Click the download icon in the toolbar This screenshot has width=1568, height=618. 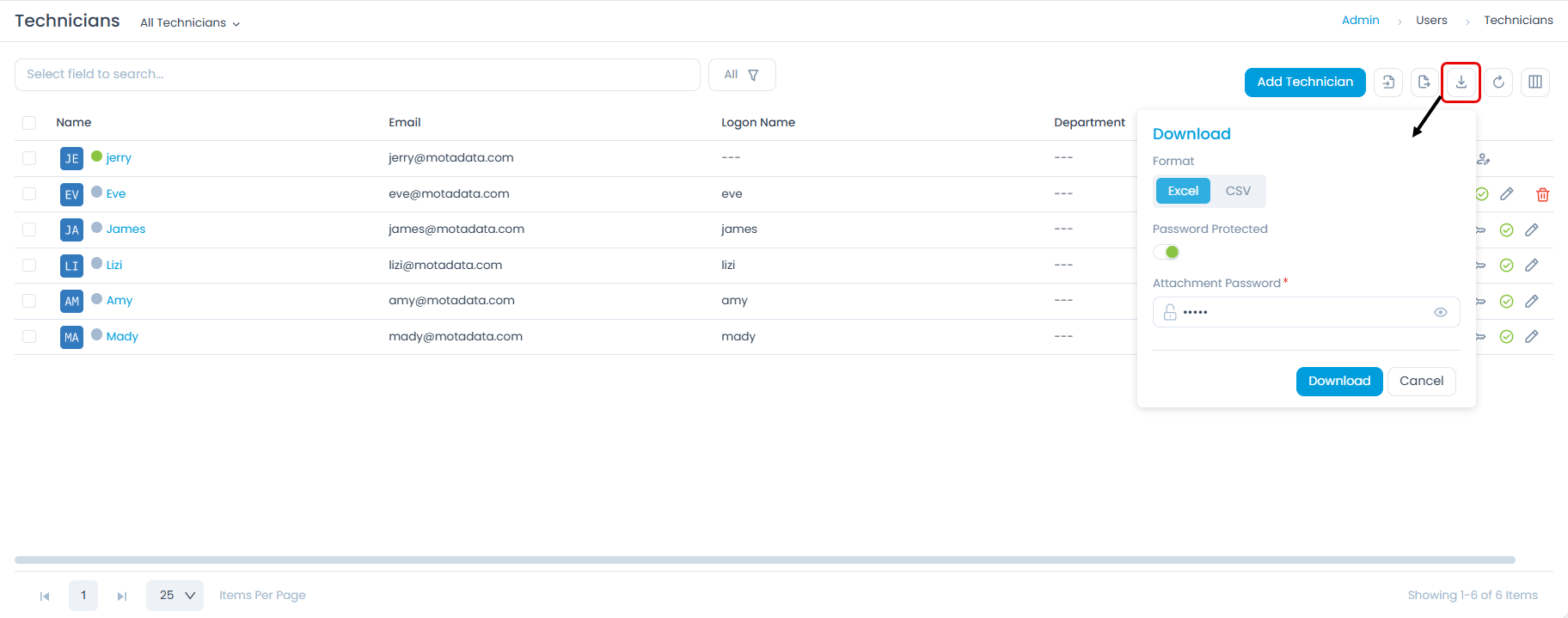click(1461, 83)
